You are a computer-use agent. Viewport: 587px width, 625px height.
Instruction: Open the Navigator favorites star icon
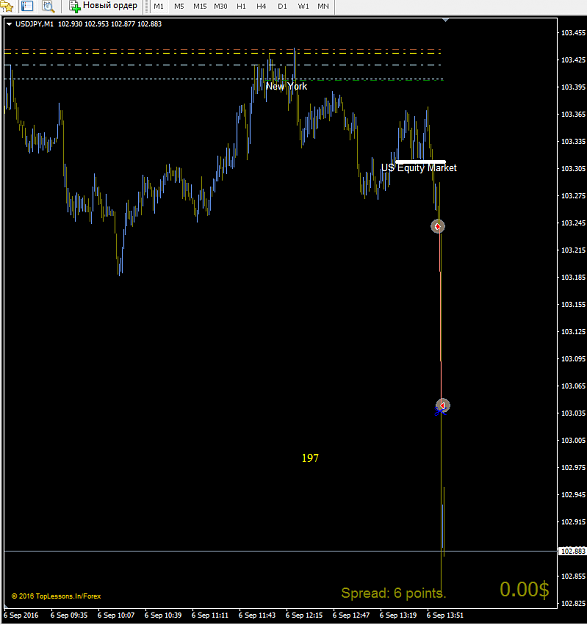pyautogui.click(x=7, y=6)
